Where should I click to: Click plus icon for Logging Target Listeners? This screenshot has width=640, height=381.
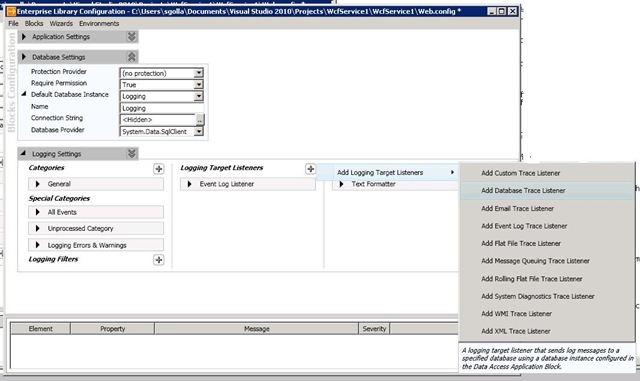(x=310, y=169)
